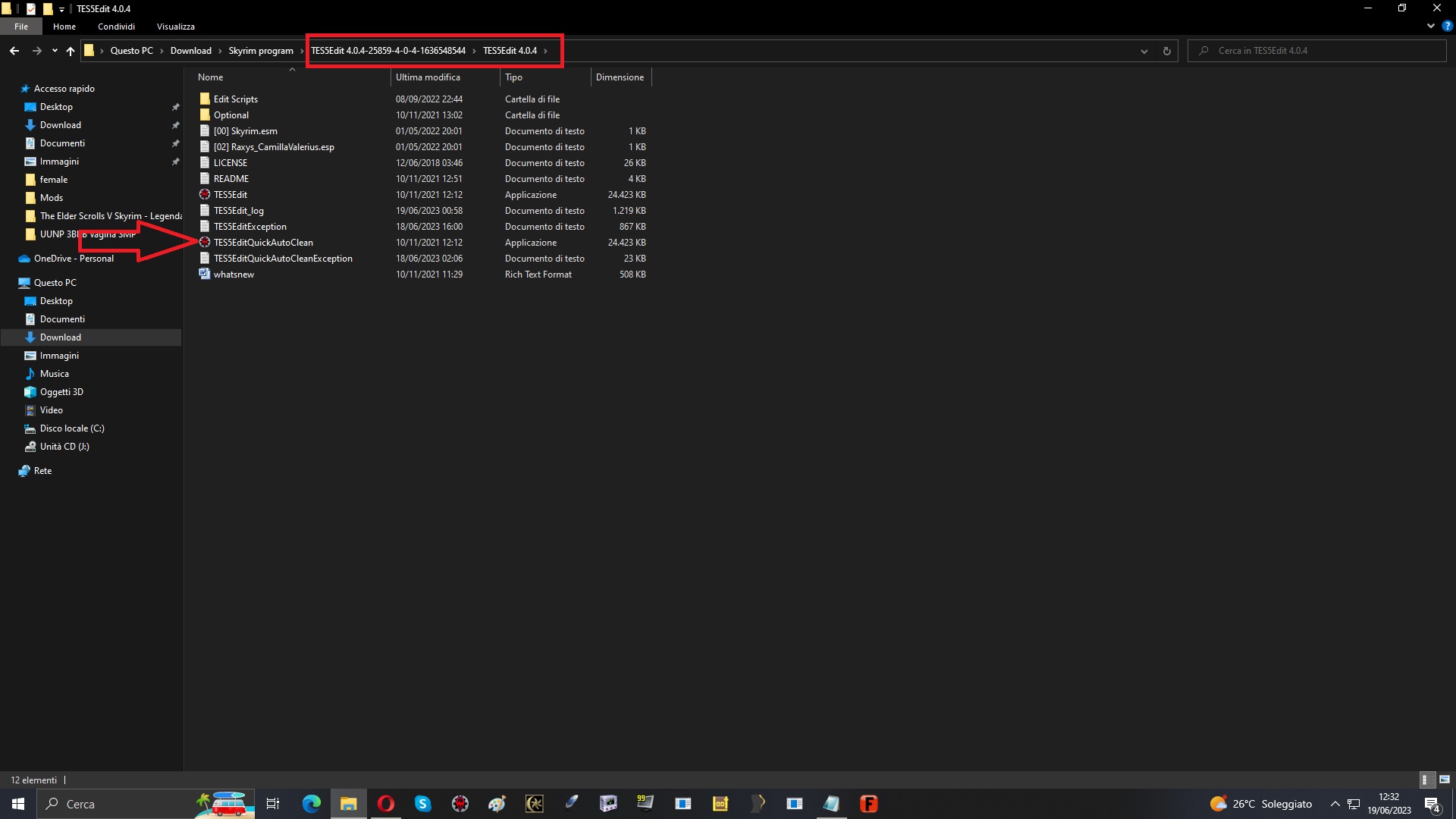Refresh the current folder view
Viewport: 1456px width, 819px height.
(x=1166, y=51)
